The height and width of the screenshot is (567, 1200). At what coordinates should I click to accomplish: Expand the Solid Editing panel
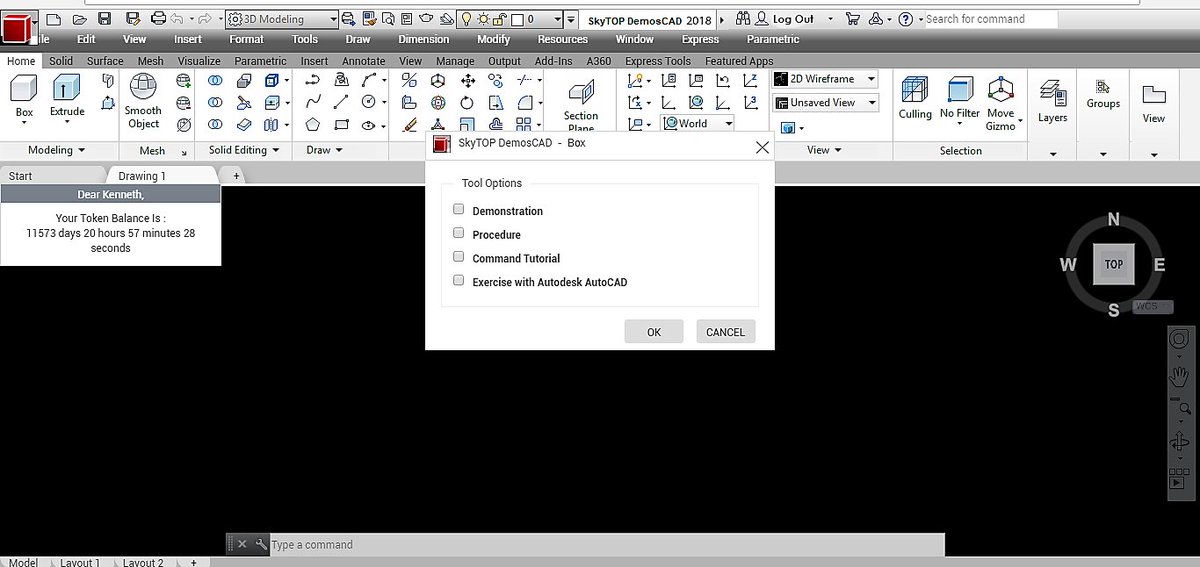(244, 150)
